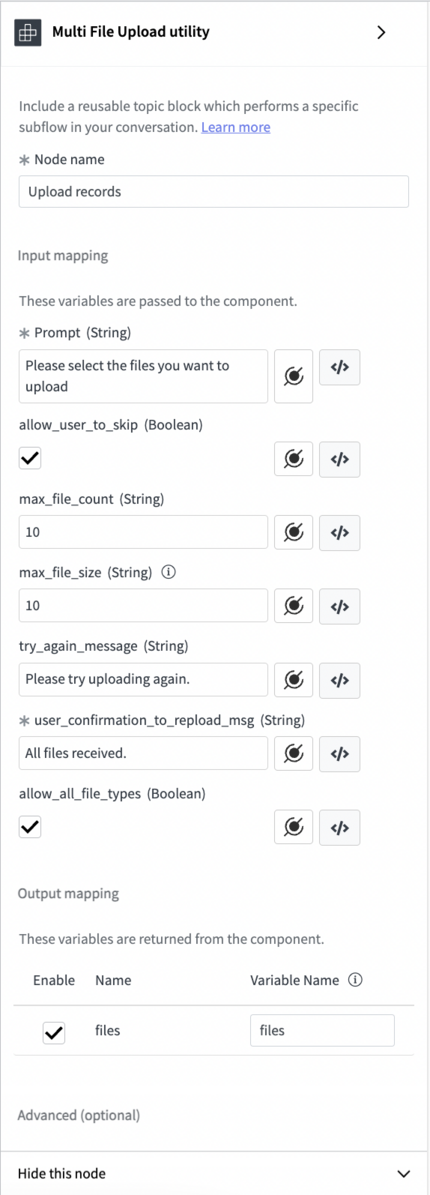Uncheck the allow_user_to_skip checkbox
Viewport: 430px width, 1195px height.
(30, 459)
